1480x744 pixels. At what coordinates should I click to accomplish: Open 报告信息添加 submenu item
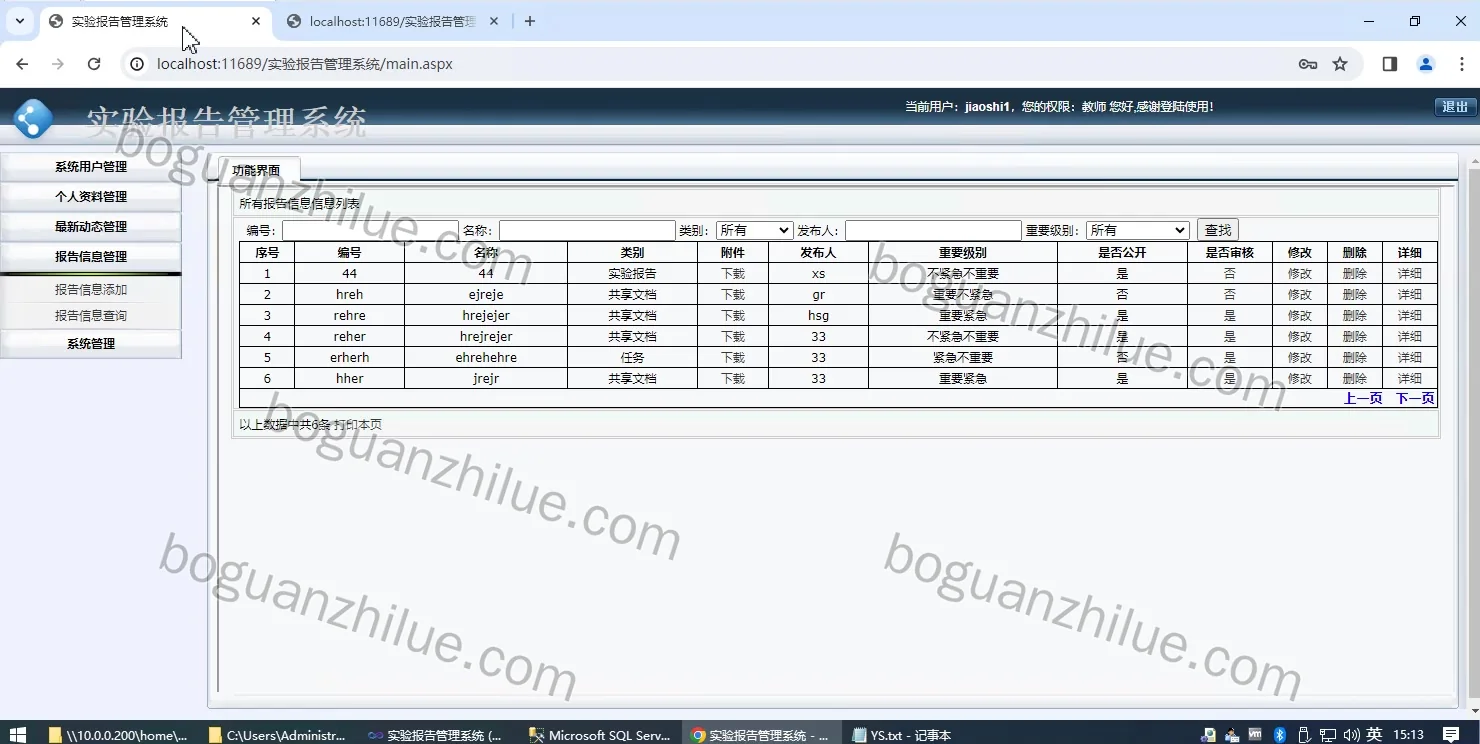(91, 290)
